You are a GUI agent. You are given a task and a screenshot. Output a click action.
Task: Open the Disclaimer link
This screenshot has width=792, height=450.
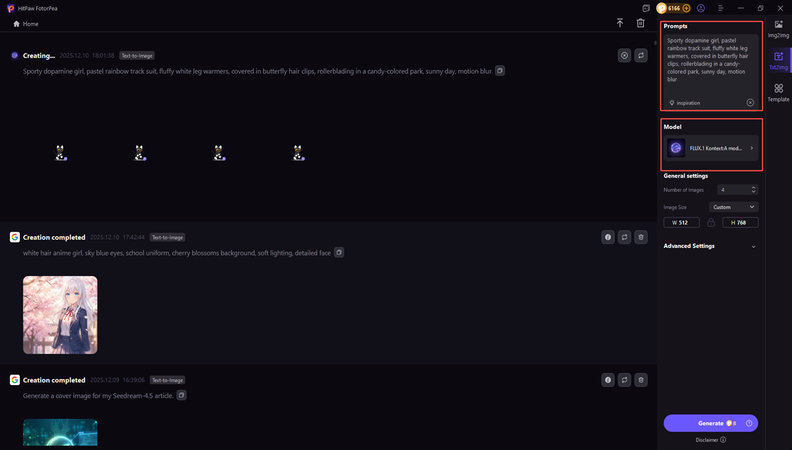(x=710, y=439)
